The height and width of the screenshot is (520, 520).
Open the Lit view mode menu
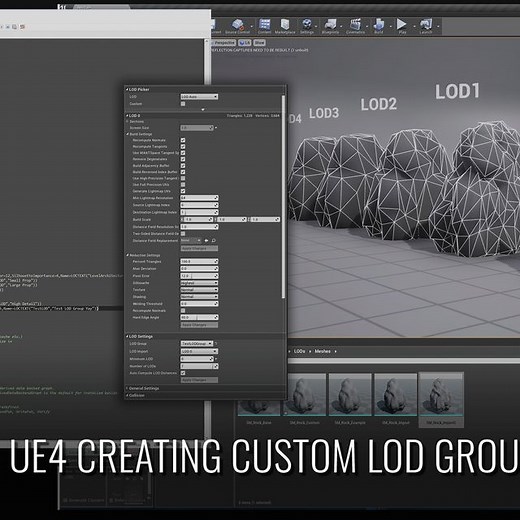point(245,43)
